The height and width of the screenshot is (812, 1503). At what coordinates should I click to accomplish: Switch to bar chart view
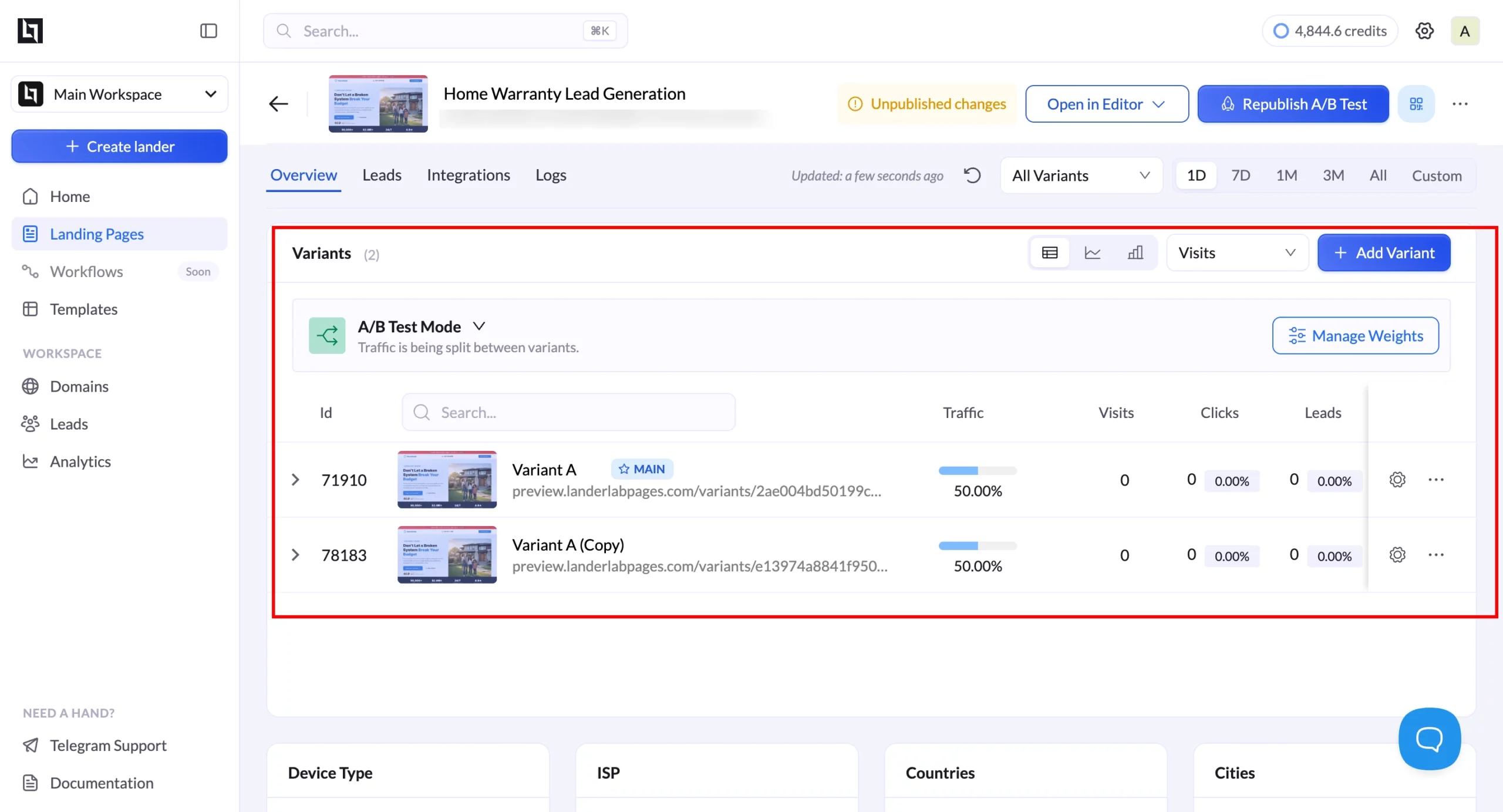tap(1135, 252)
